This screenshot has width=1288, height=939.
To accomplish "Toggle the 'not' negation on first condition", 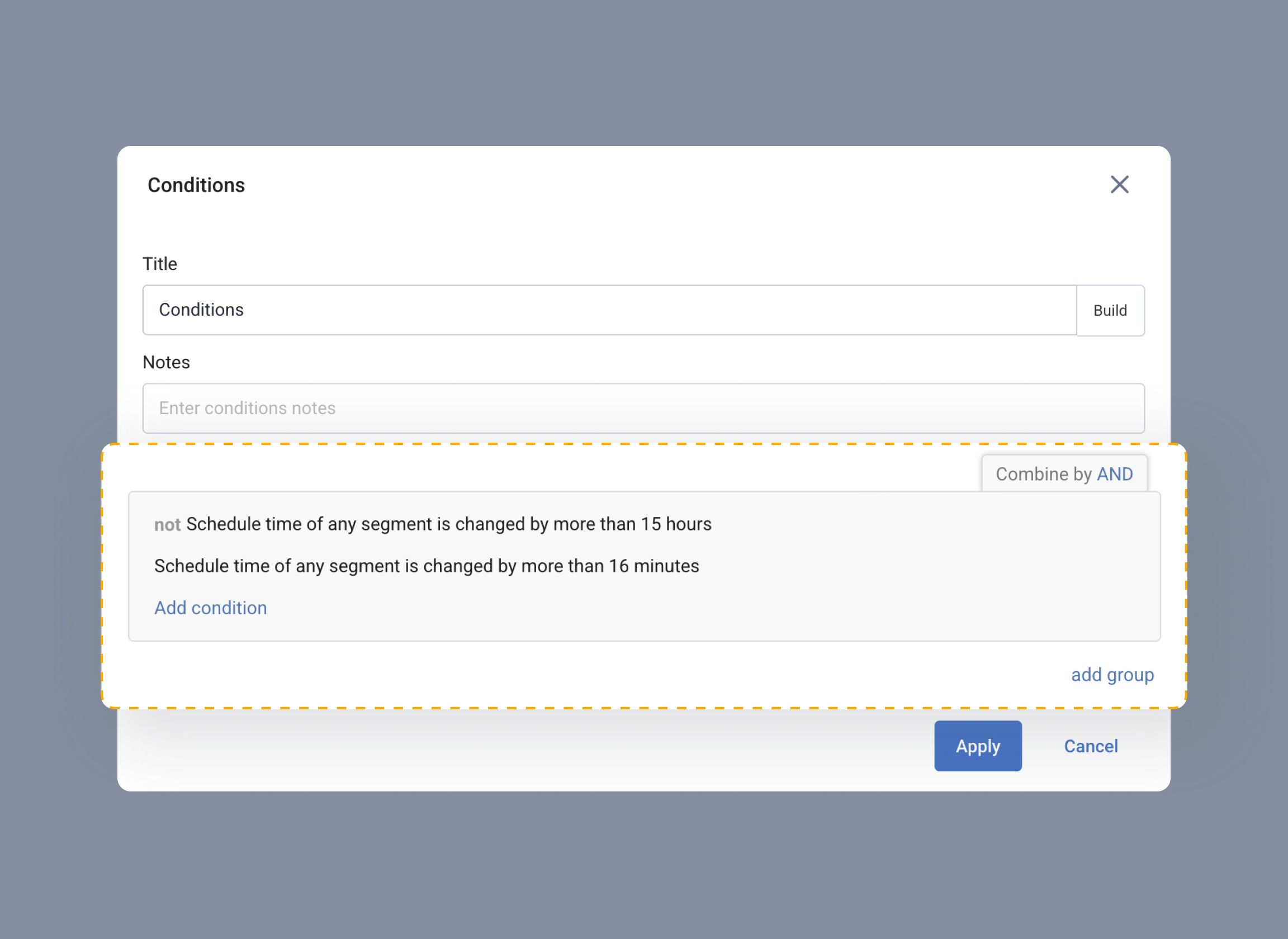I will point(167,525).
